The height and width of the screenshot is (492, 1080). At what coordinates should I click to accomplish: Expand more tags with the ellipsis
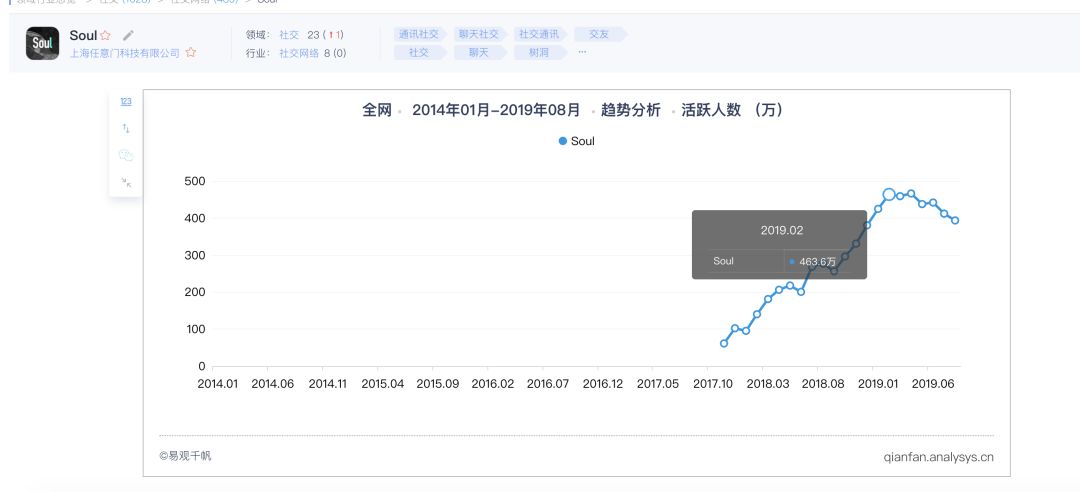(582, 52)
